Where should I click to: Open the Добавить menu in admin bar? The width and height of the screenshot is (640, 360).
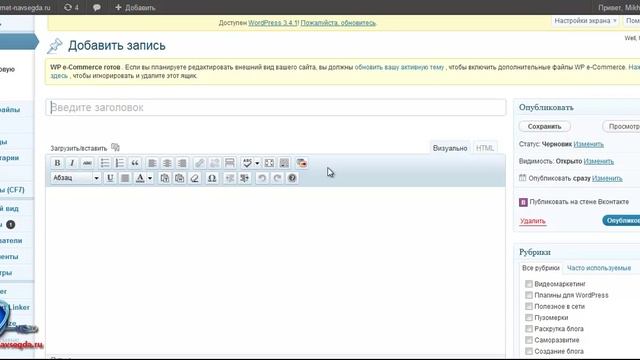pos(135,7)
